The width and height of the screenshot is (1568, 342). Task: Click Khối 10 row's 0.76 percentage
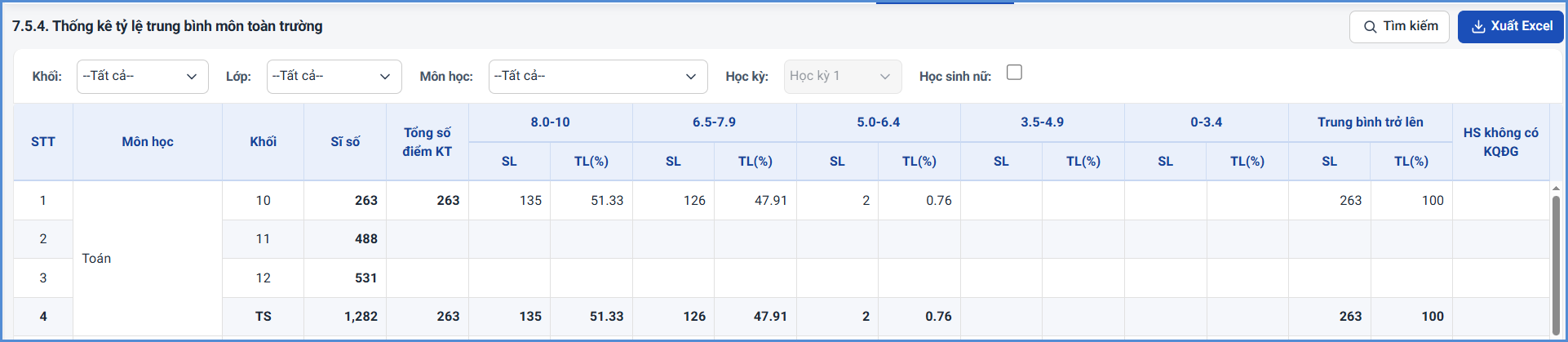919,201
